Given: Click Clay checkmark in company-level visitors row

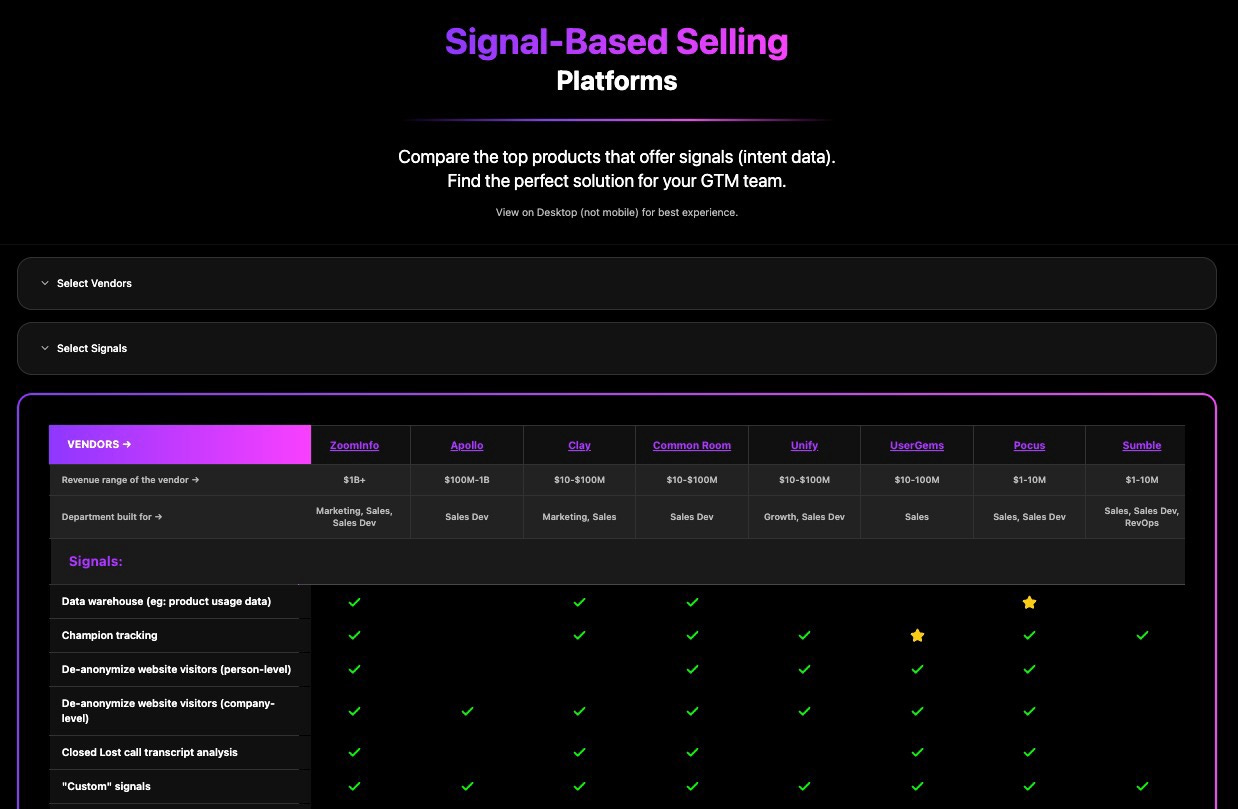Looking at the screenshot, I should (x=579, y=711).
